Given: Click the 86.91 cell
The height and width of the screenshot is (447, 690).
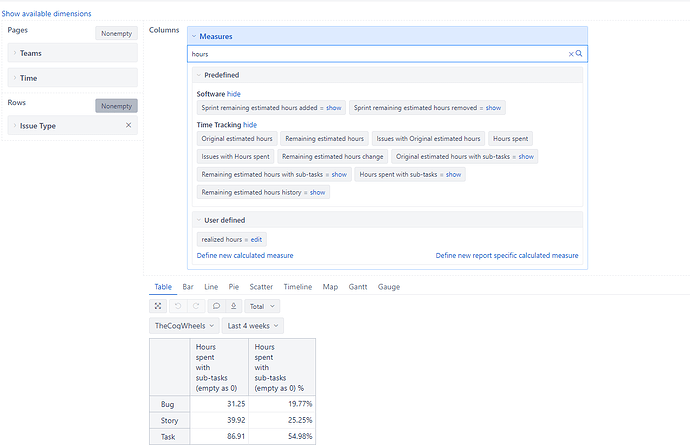Looking at the screenshot, I should [219, 436].
